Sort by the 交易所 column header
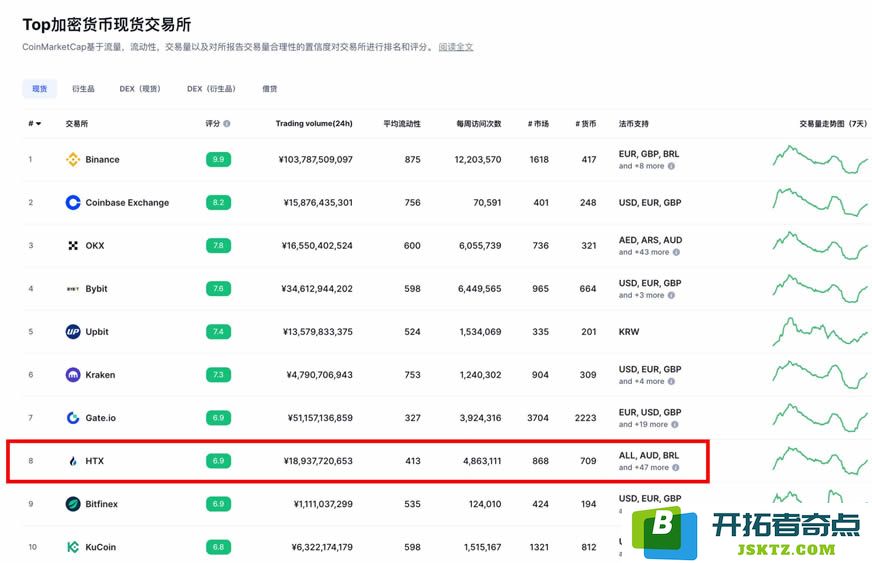872x563 pixels. 77,124
